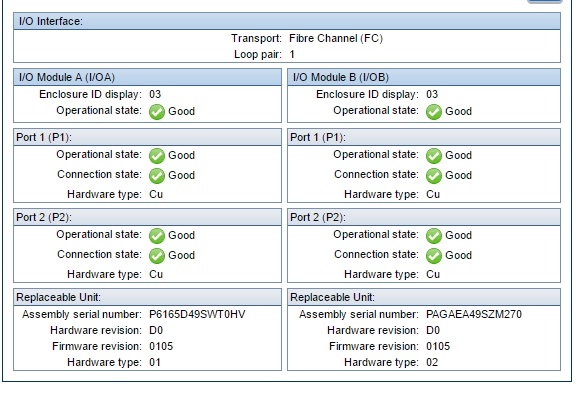The height and width of the screenshot is (393, 583).
Task: Click Module A firmware revision 0105
Action: click(x=161, y=347)
